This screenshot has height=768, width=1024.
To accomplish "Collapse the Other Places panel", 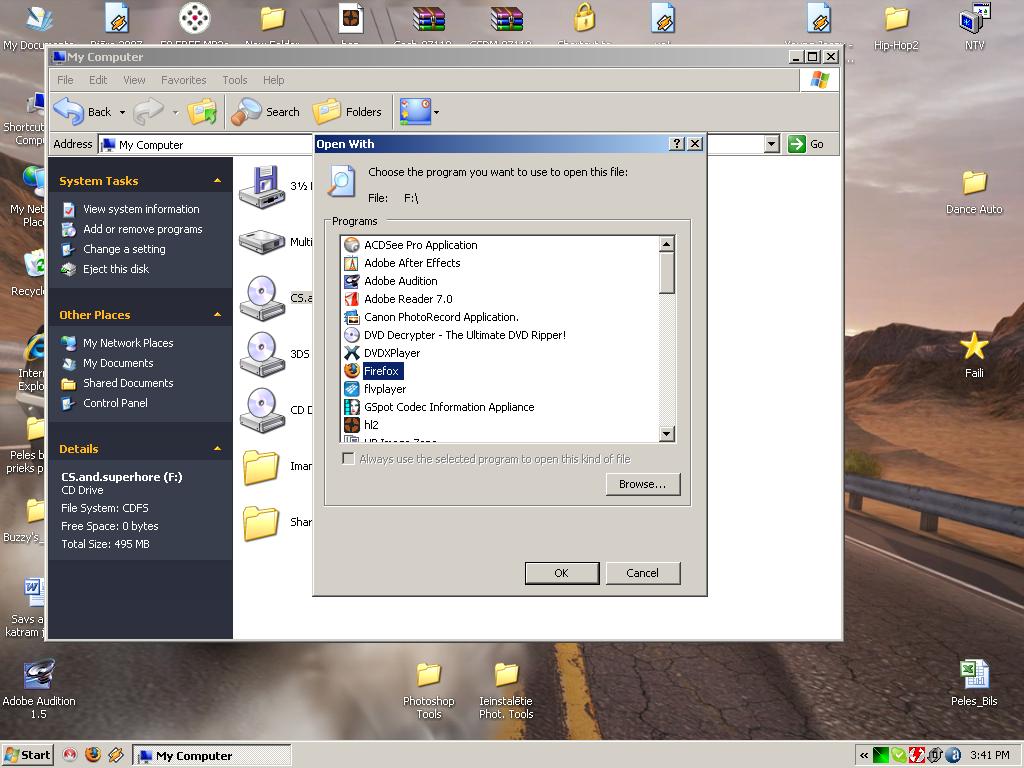I will pyautogui.click(x=217, y=315).
